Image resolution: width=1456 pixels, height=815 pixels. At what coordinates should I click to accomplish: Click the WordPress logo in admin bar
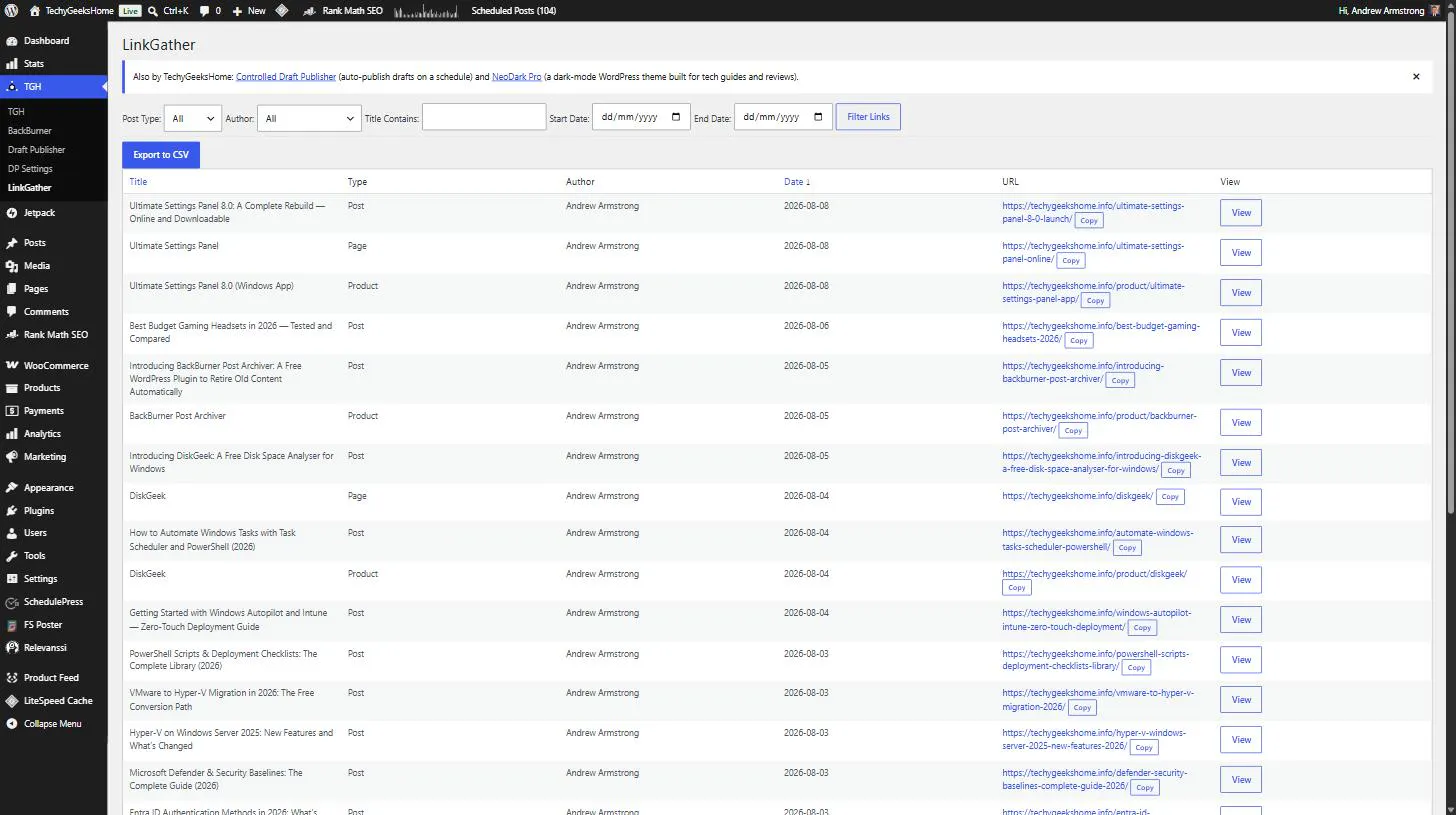tap(11, 11)
